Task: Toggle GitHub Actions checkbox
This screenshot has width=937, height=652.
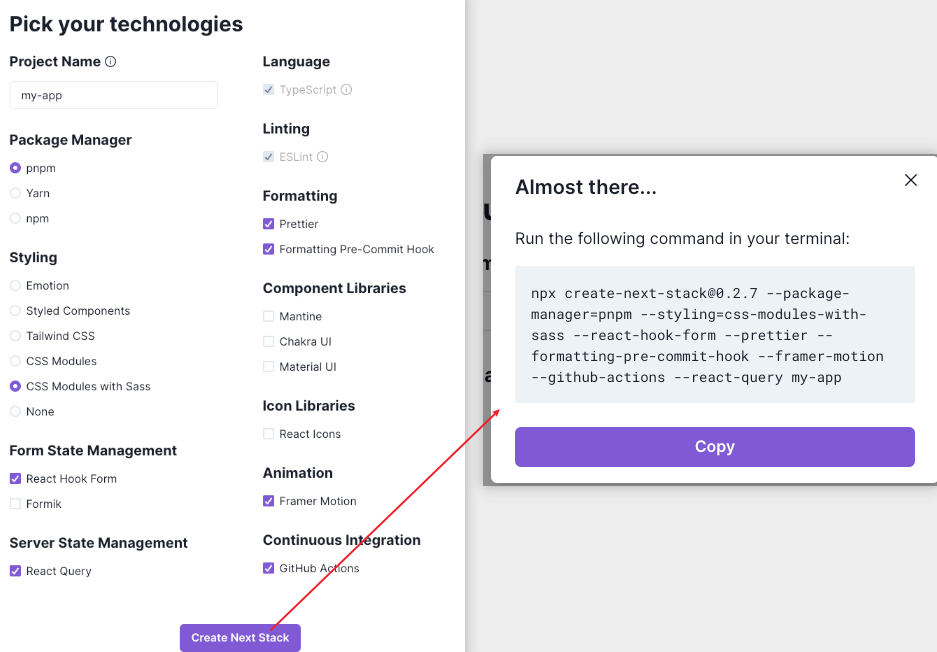Action: tap(268, 568)
